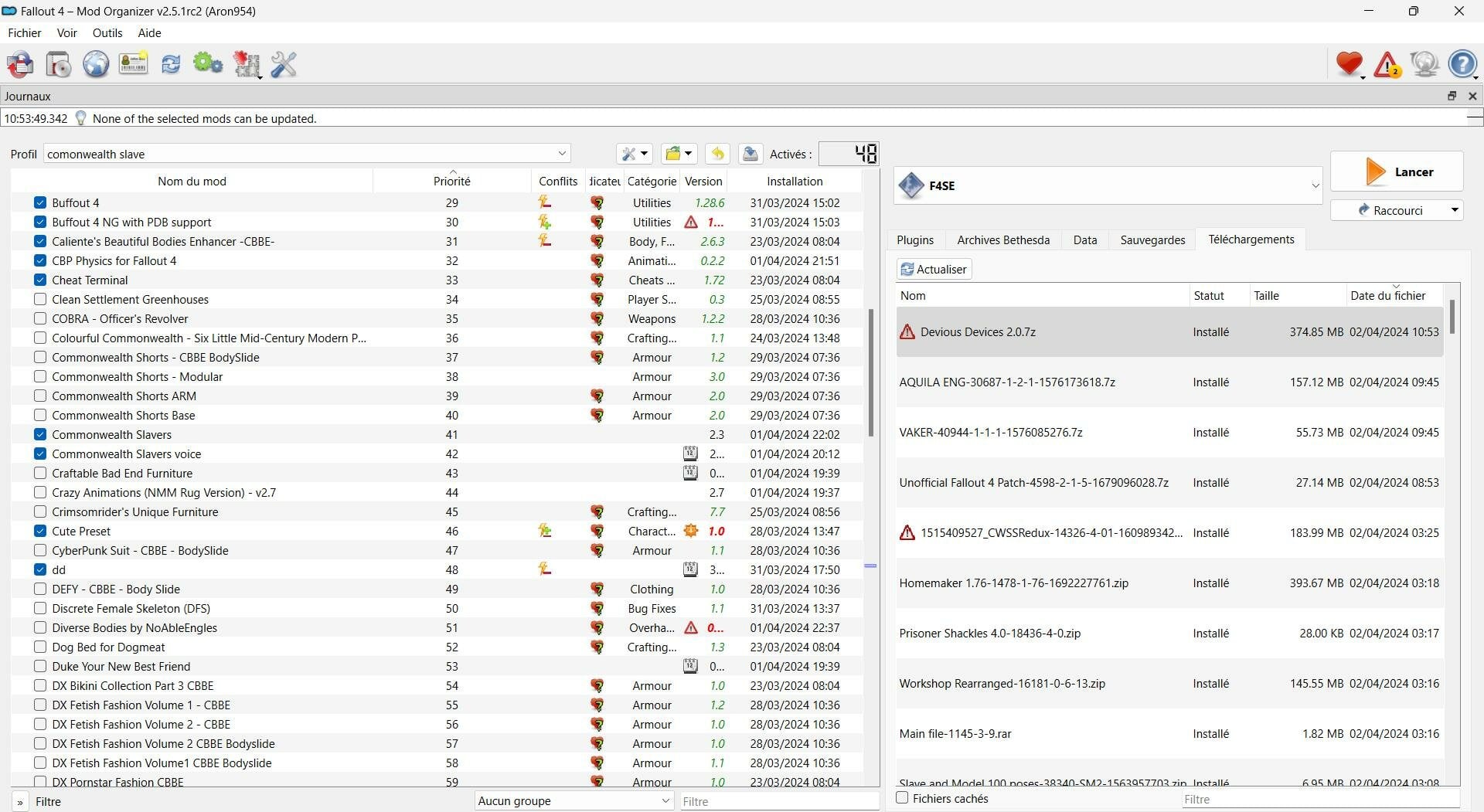Image resolution: width=1484 pixels, height=812 pixels.
Task: Enable Clean Settlement Greenhouses mod
Action: click(40, 299)
